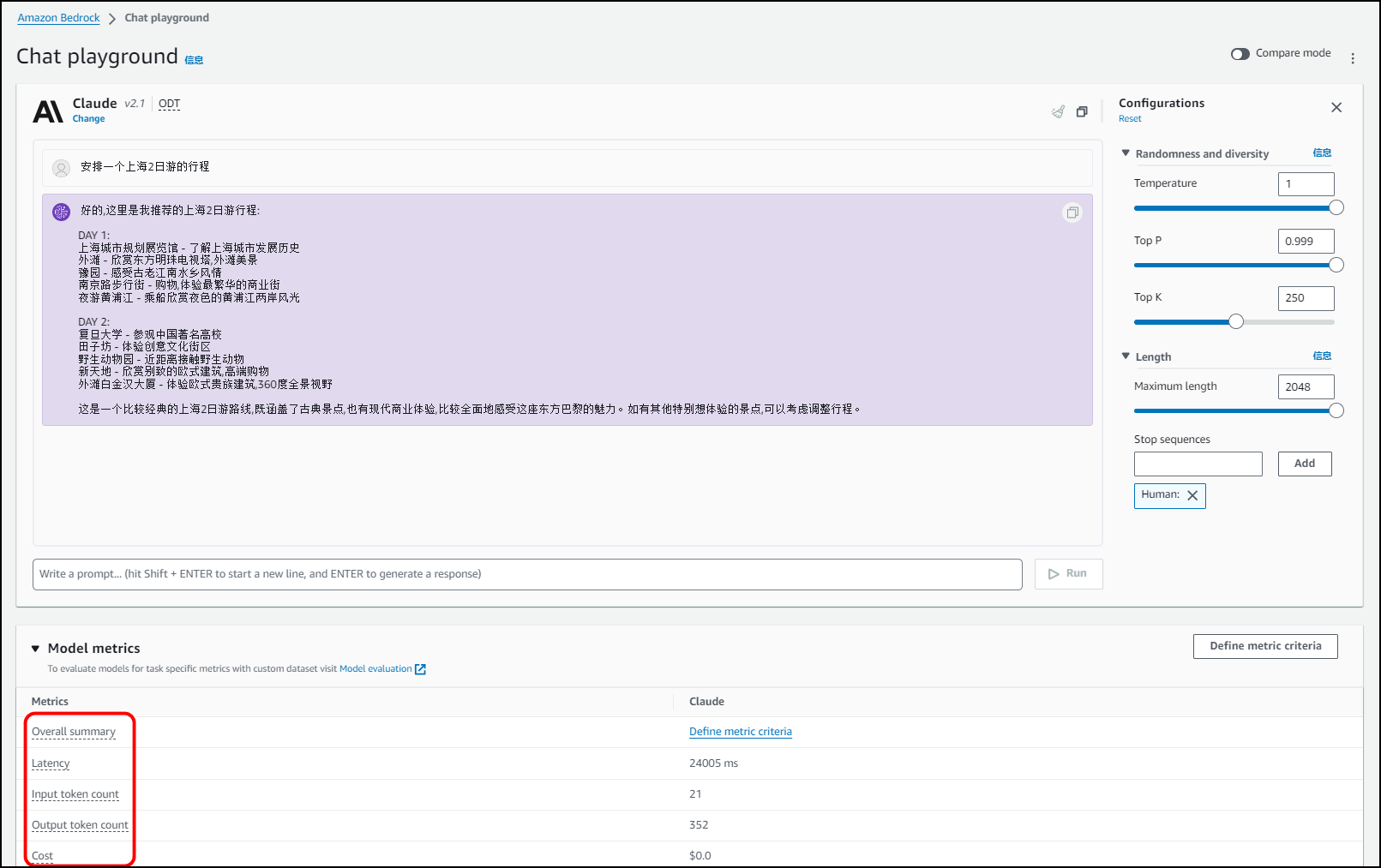Click the breadcrumb chevron separator
The image size is (1381, 868).
pos(112,19)
